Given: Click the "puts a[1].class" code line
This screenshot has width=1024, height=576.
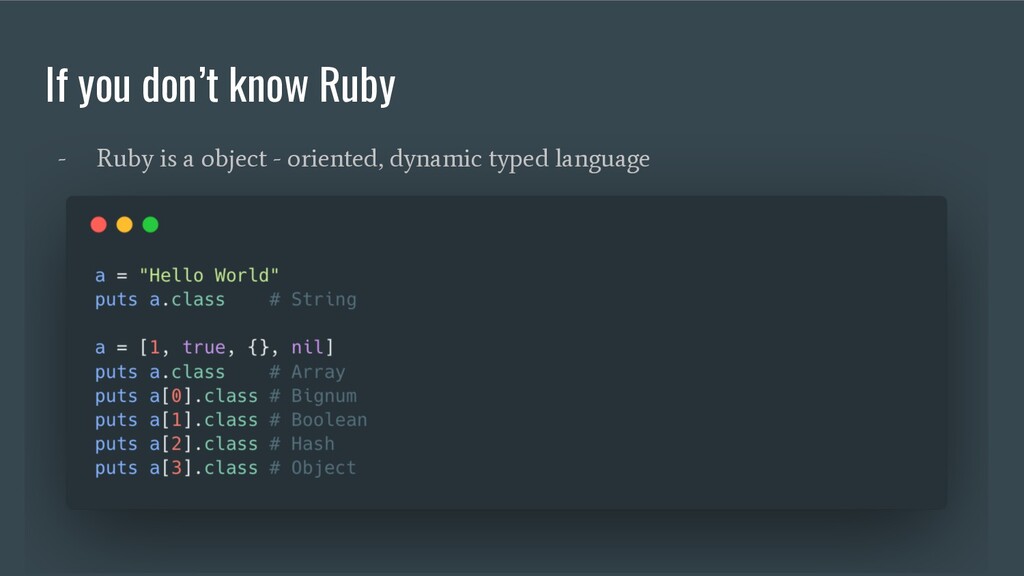Looking at the screenshot, I should point(176,420).
